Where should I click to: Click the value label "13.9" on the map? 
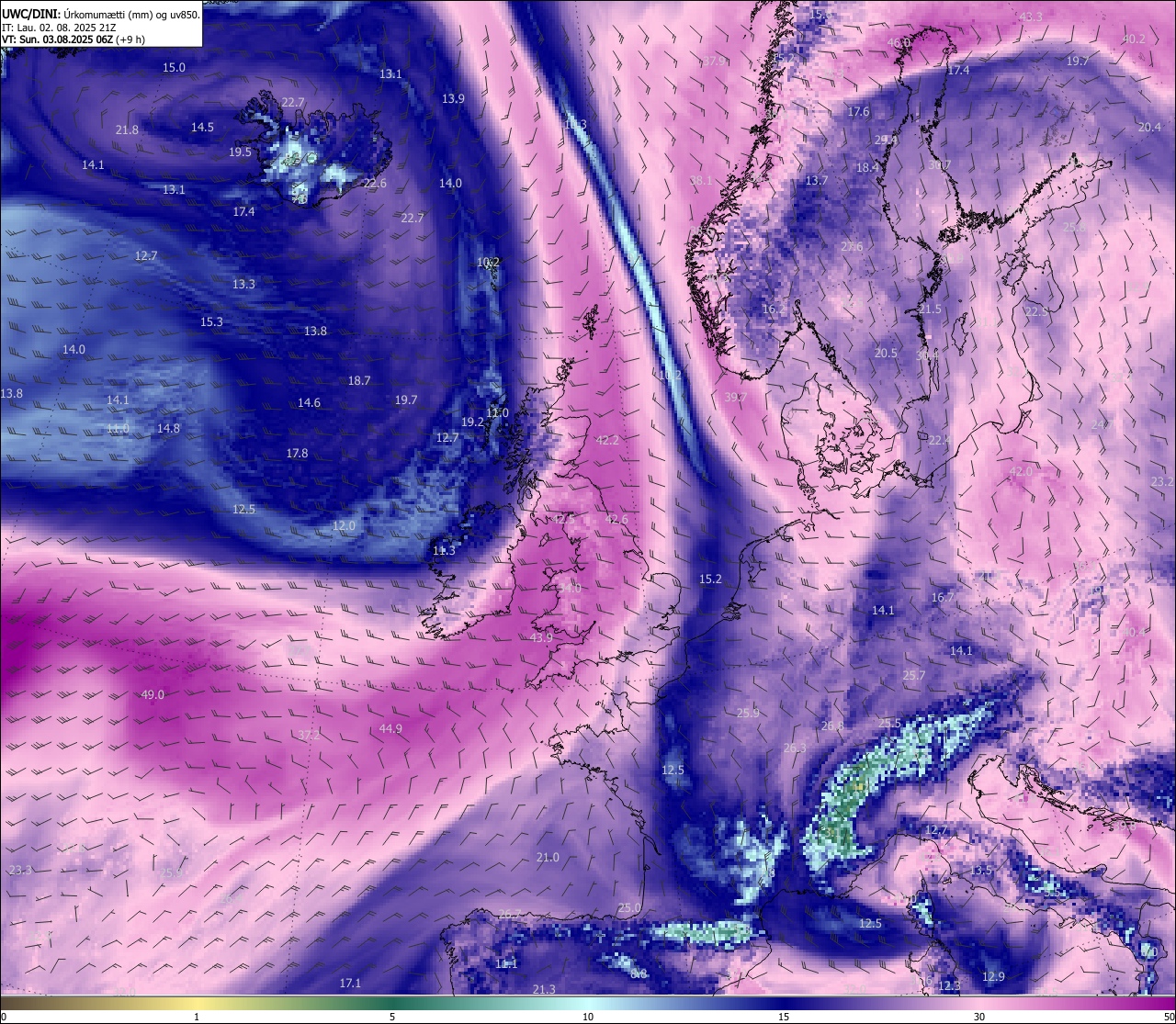(x=453, y=99)
